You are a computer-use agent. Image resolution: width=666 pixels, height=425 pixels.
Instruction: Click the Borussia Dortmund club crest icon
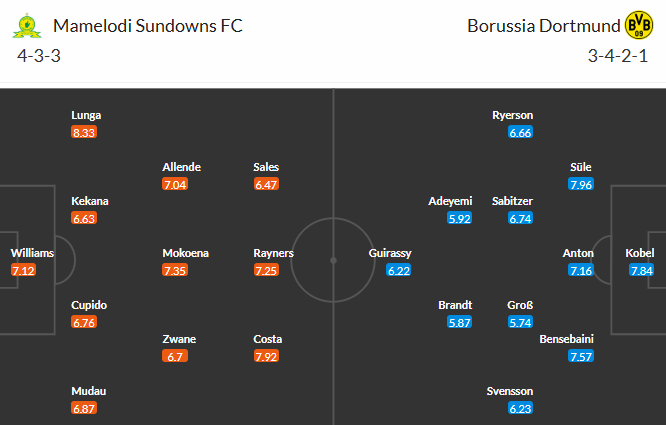(637, 25)
